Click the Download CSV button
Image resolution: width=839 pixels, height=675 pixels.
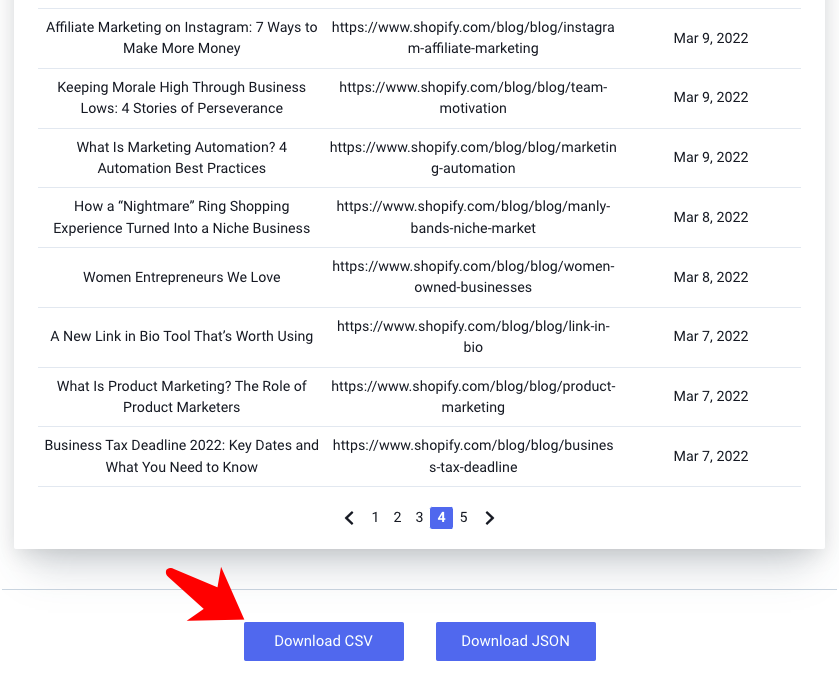323,641
